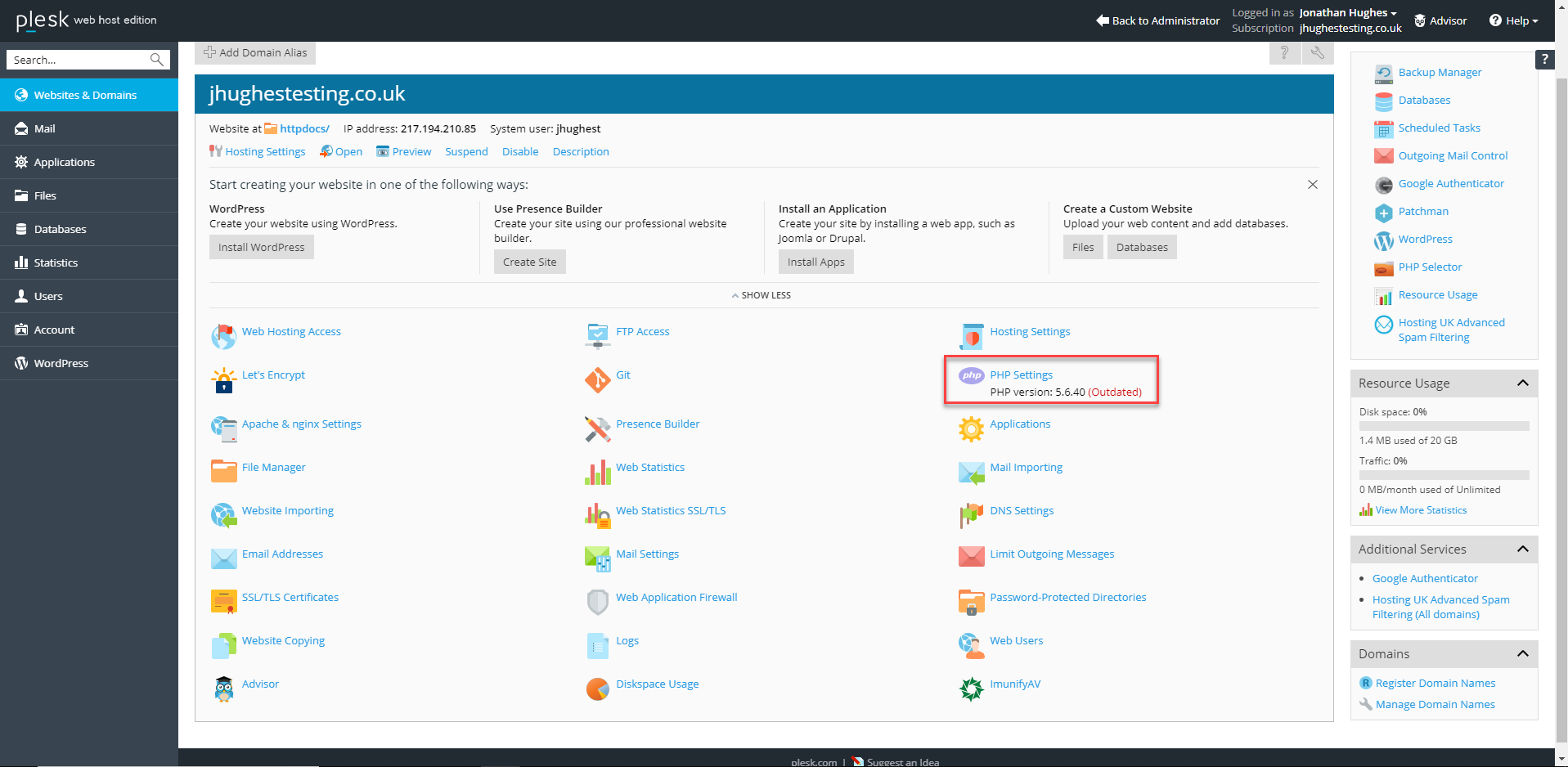
Task: Click the Search input field
Action: tap(80, 60)
